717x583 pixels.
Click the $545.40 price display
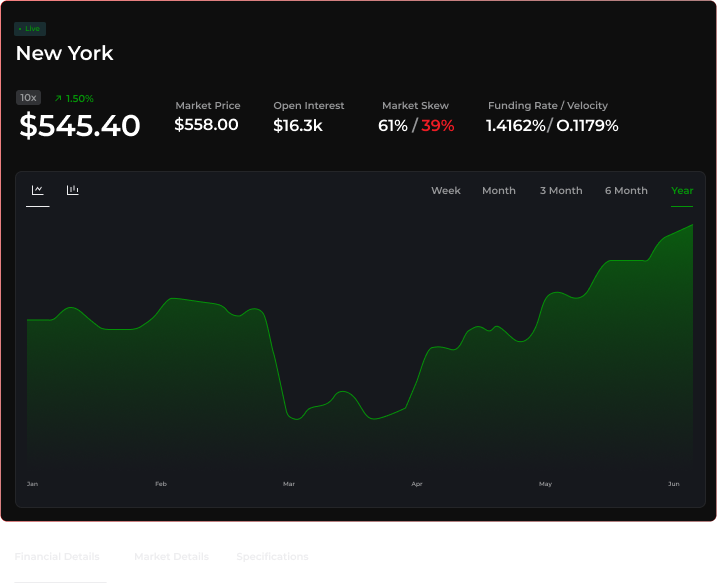click(80, 126)
